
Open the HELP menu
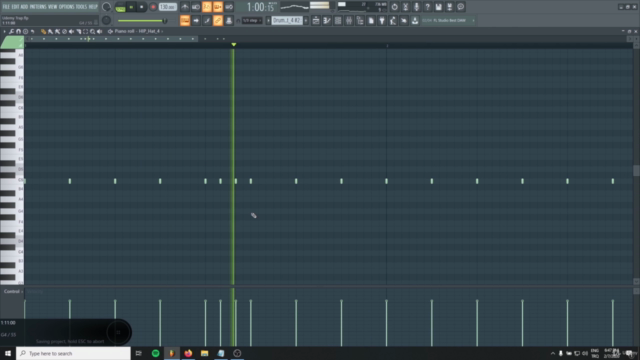point(93,7)
